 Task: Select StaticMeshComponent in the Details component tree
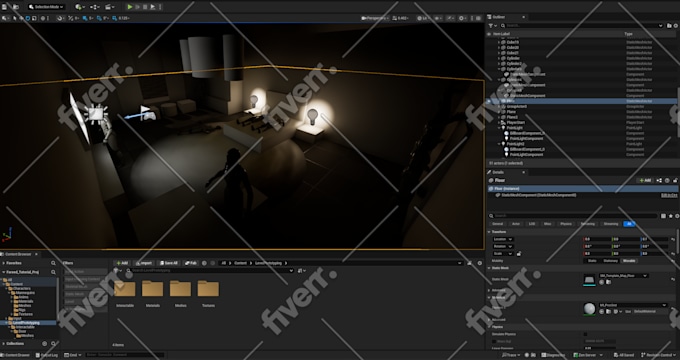(x=538, y=195)
